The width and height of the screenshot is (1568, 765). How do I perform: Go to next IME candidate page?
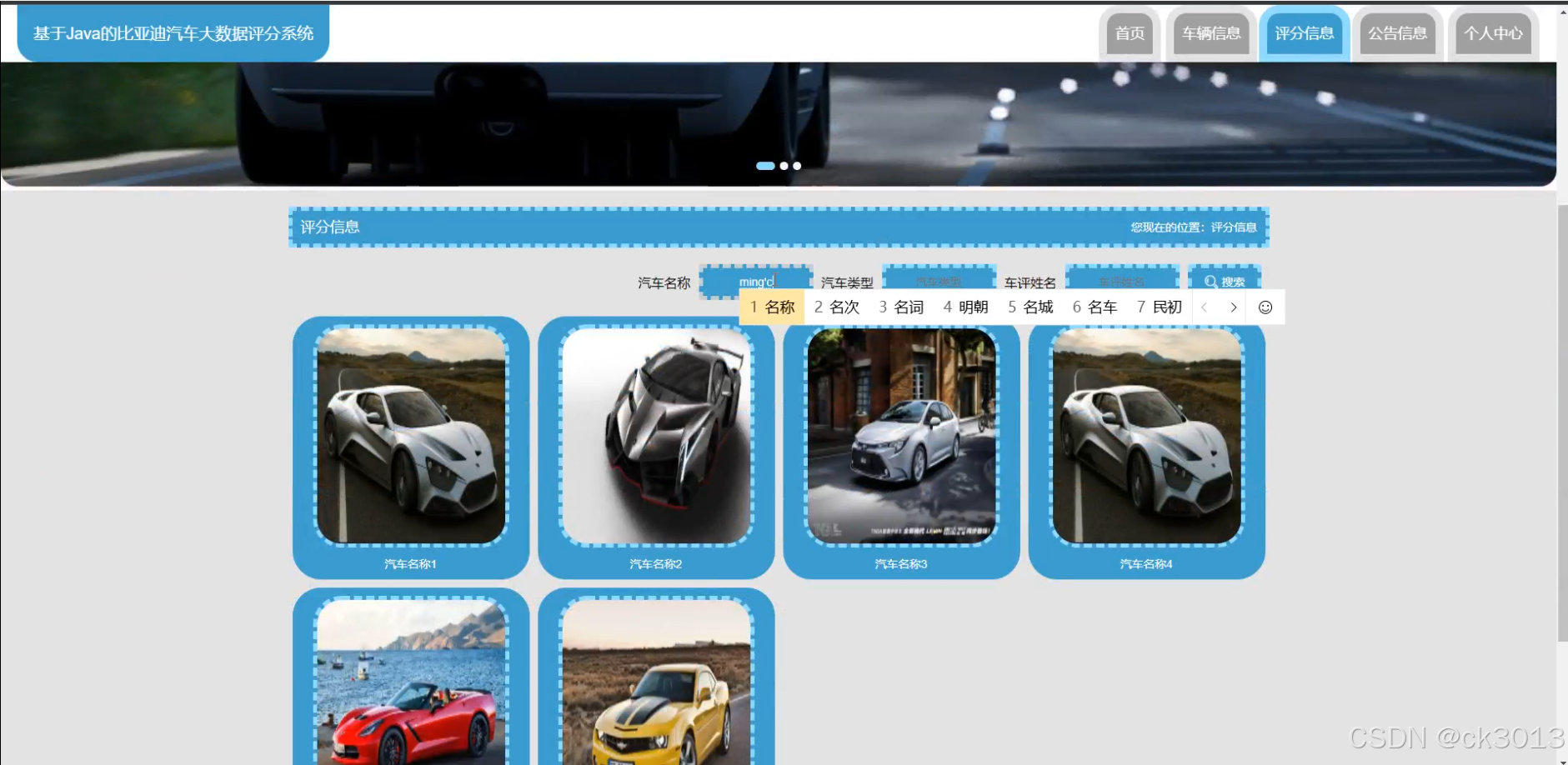pos(1234,307)
